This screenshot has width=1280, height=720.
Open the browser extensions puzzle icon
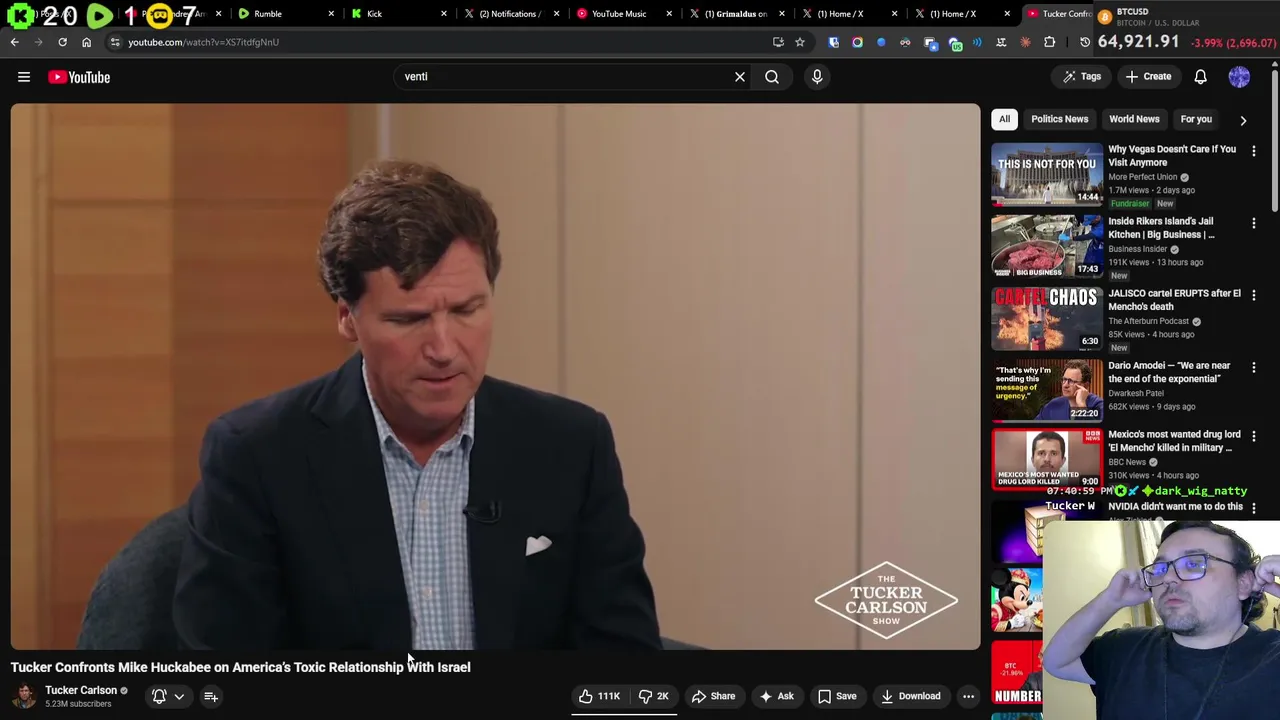point(1049,42)
